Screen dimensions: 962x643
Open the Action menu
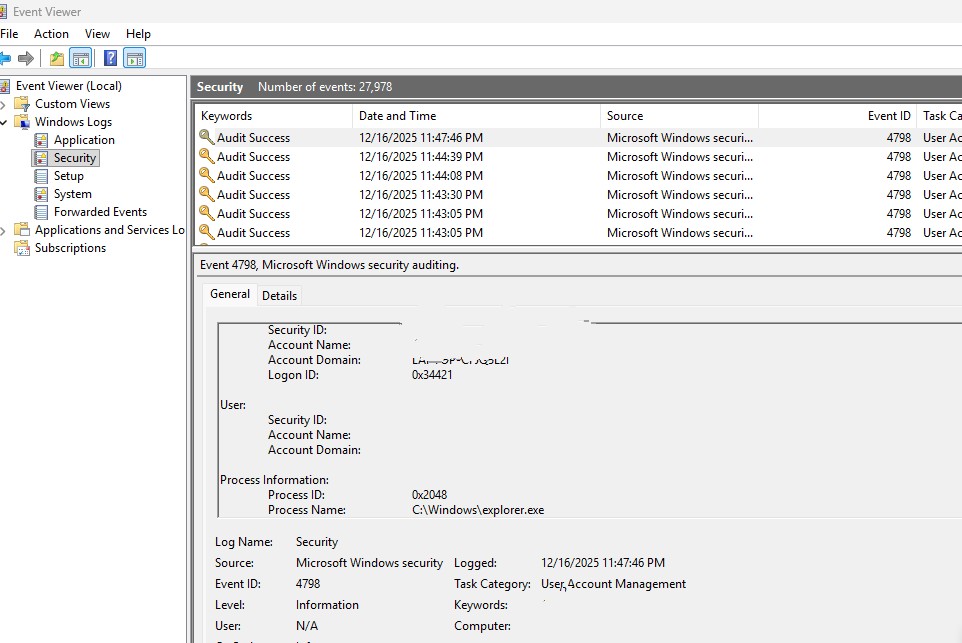click(x=51, y=34)
